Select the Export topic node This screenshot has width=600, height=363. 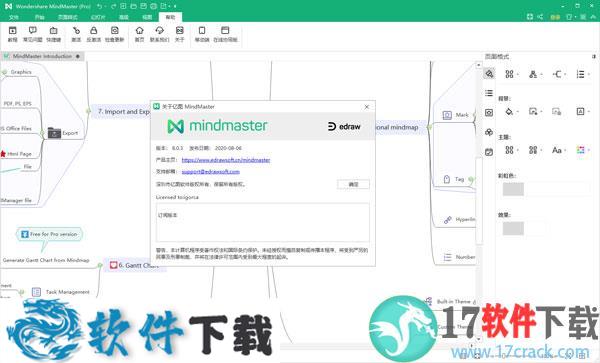(63, 133)
